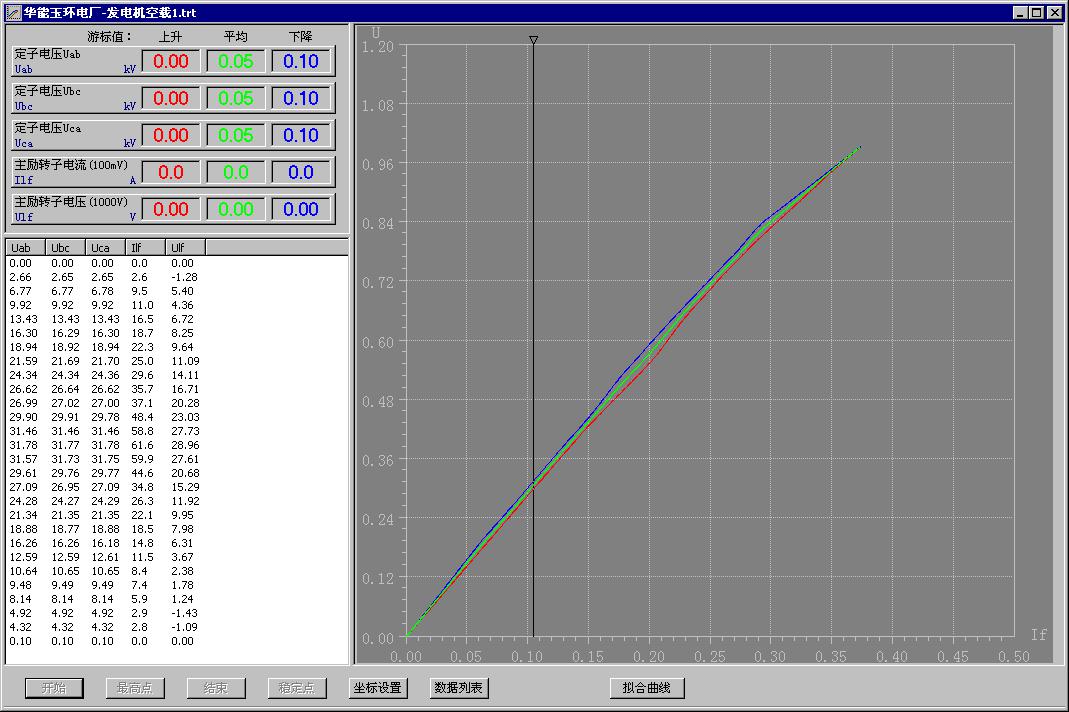Viewport: 1069px width, 712px height.
Task: Open the 数据列表 data list
Action: (x=459, y=688)
